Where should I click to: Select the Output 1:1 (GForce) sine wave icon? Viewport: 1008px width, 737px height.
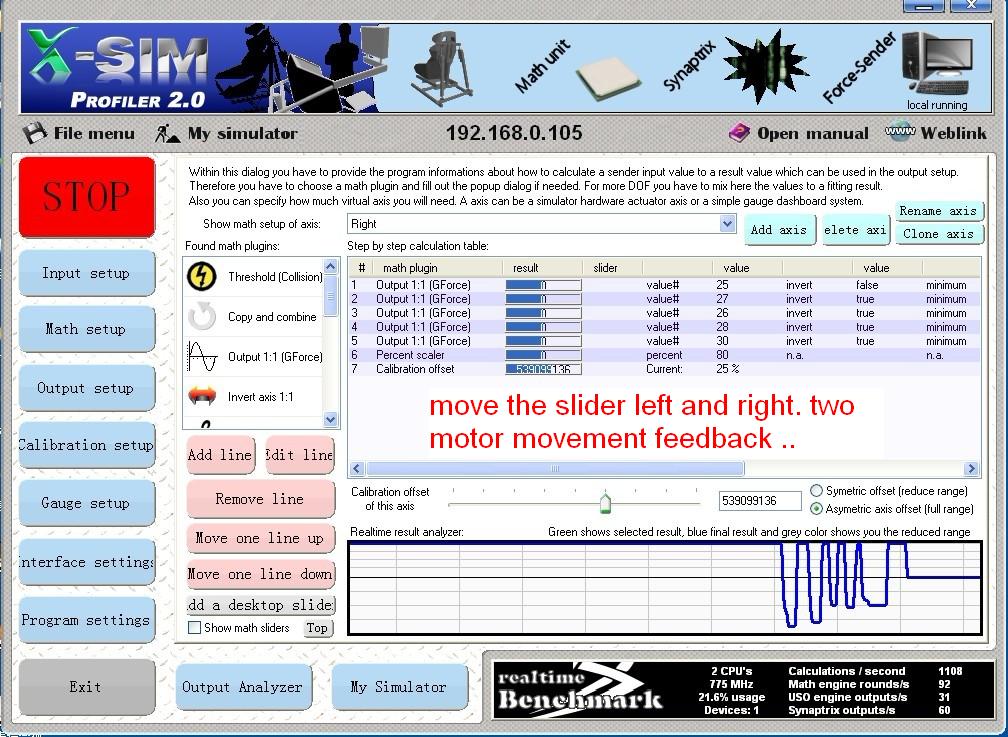(x=202, y=356)
